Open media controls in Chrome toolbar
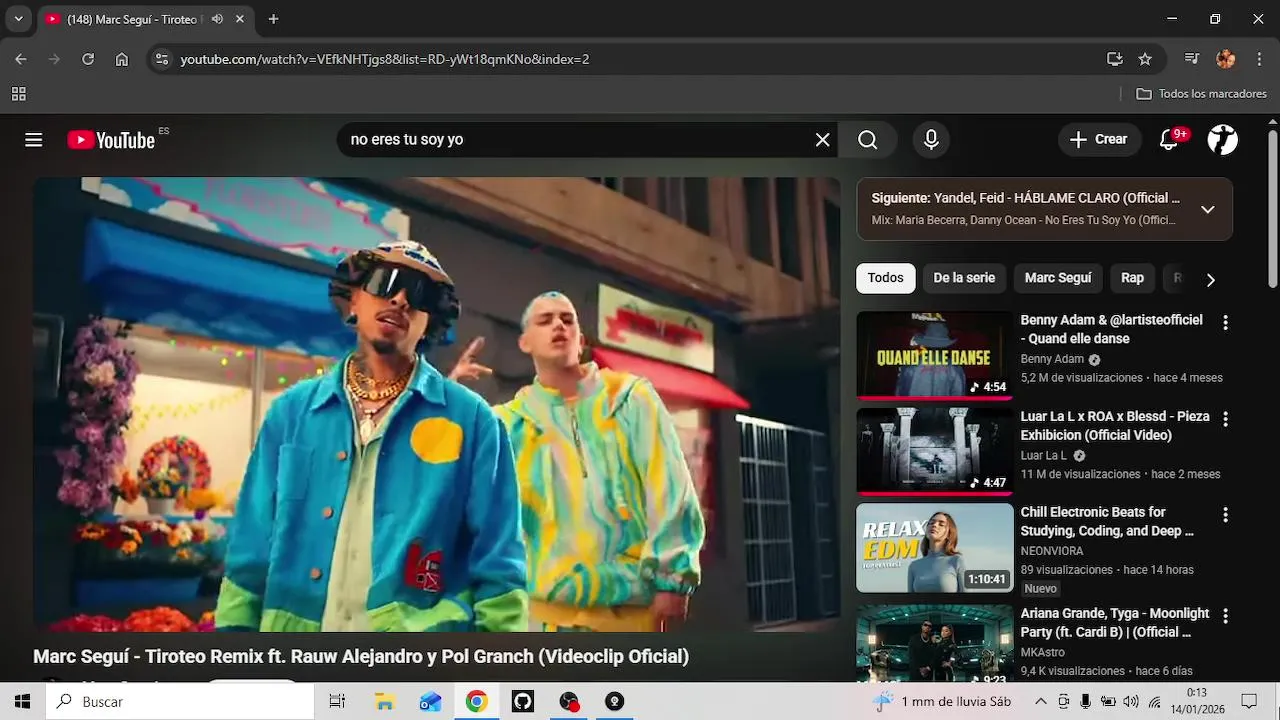 (1192, 59)
